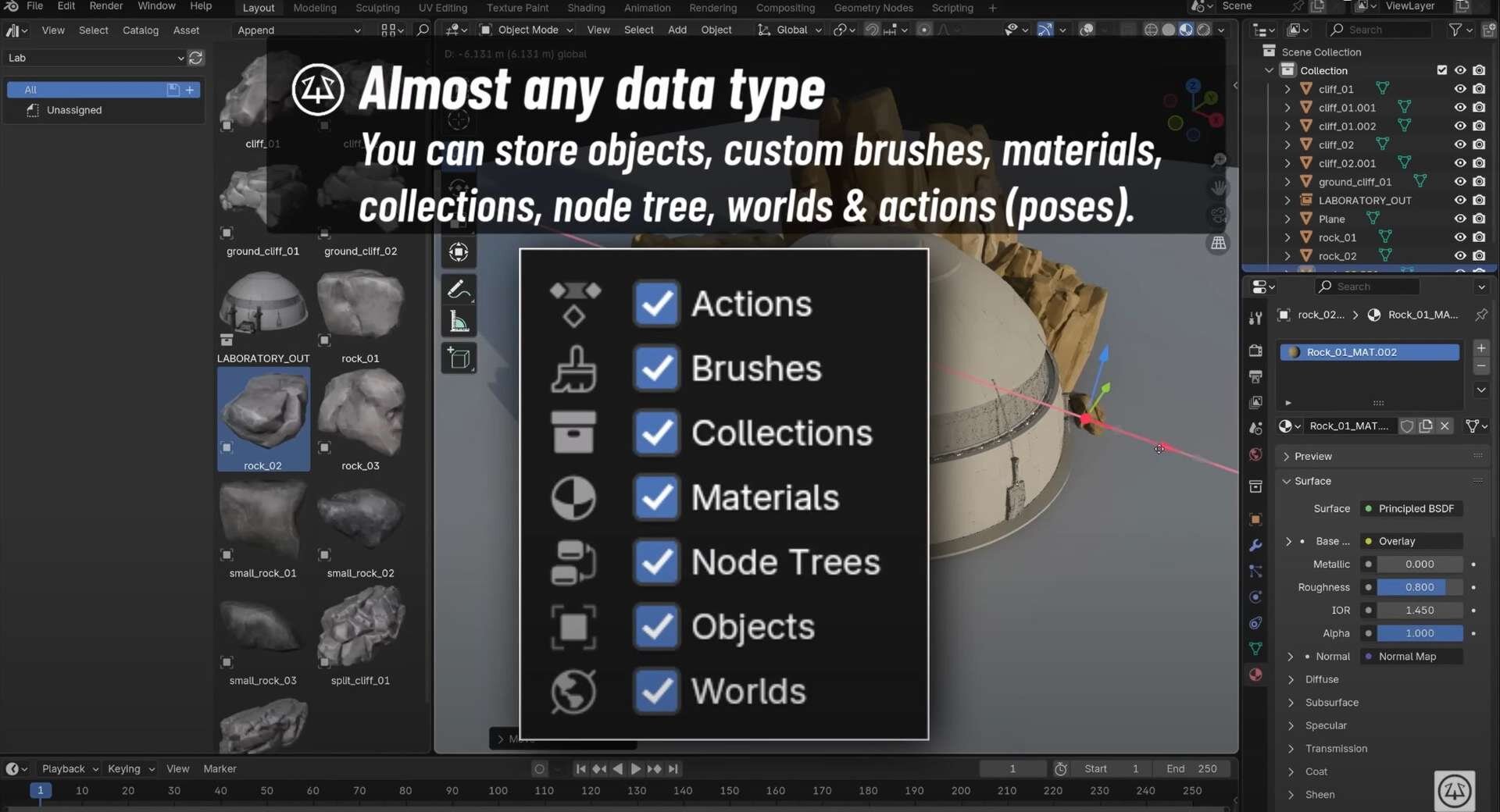Toggle auto keying record button
Image resolution: width=1500 pixels, height=812 pixels.
click(539, 769)
